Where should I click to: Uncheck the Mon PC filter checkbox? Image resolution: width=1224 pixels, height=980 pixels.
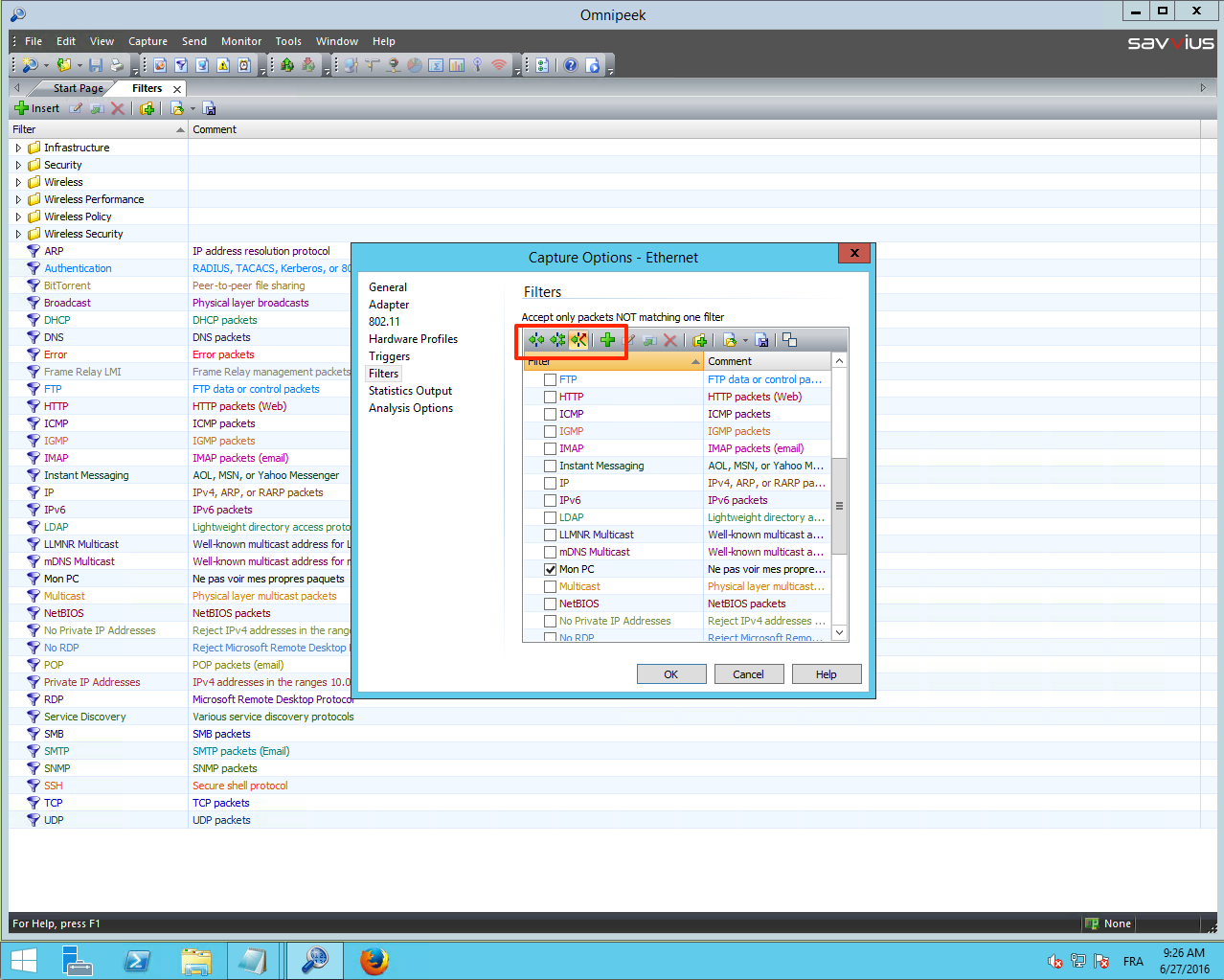[x=550, y=569]
